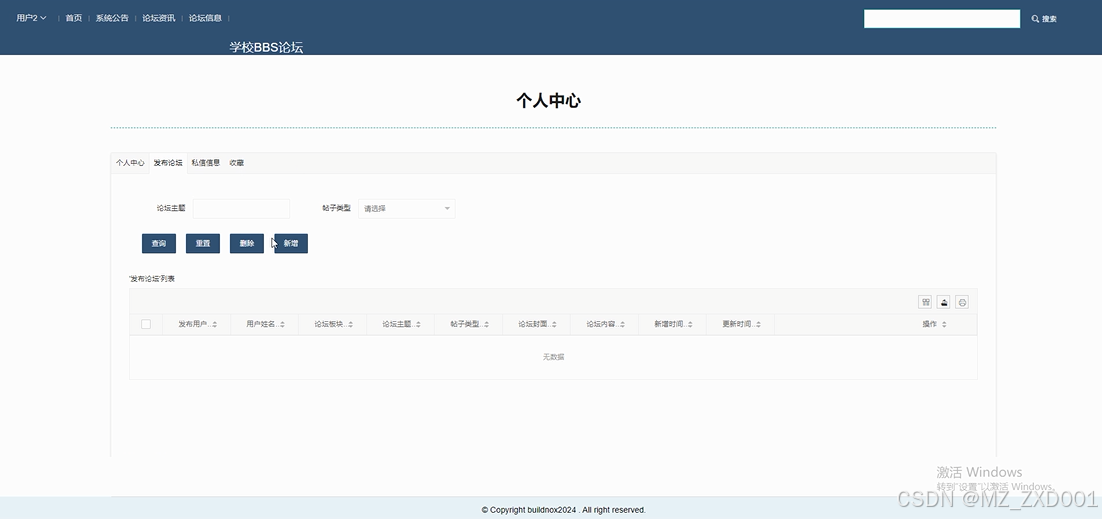Click the 论坛板块 column header text
This screenshot has height=519, width=1102.
point(330,324)
